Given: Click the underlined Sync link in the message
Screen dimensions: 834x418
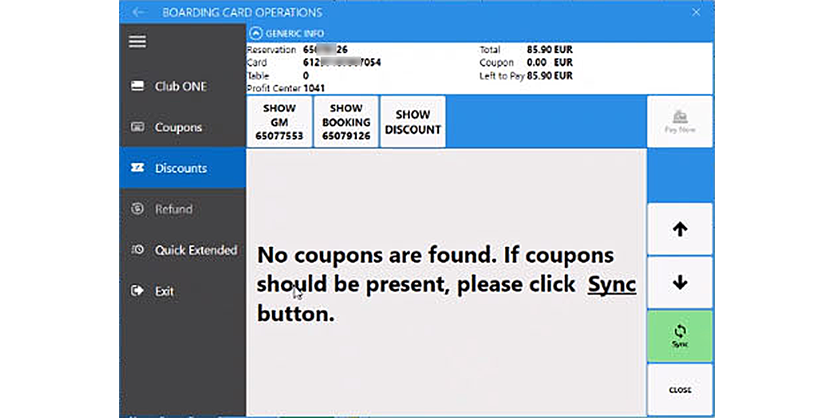Looking at the screenshot, I should point(611,284).
